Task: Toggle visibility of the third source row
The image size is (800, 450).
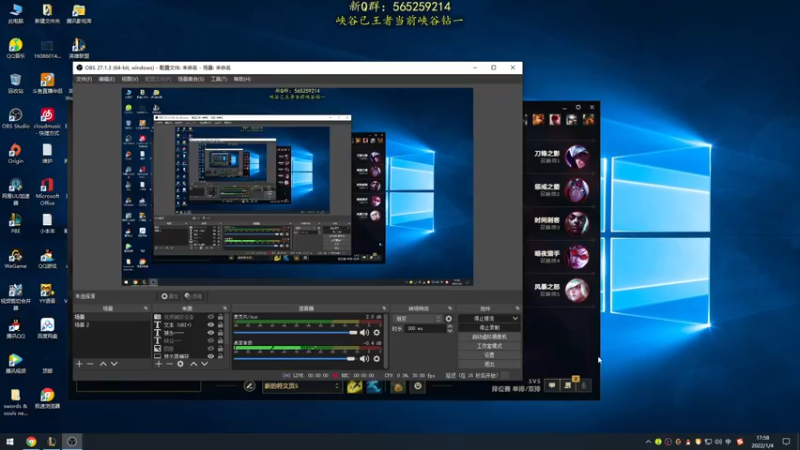Action: pyautogui.click(x=210, y=333)
